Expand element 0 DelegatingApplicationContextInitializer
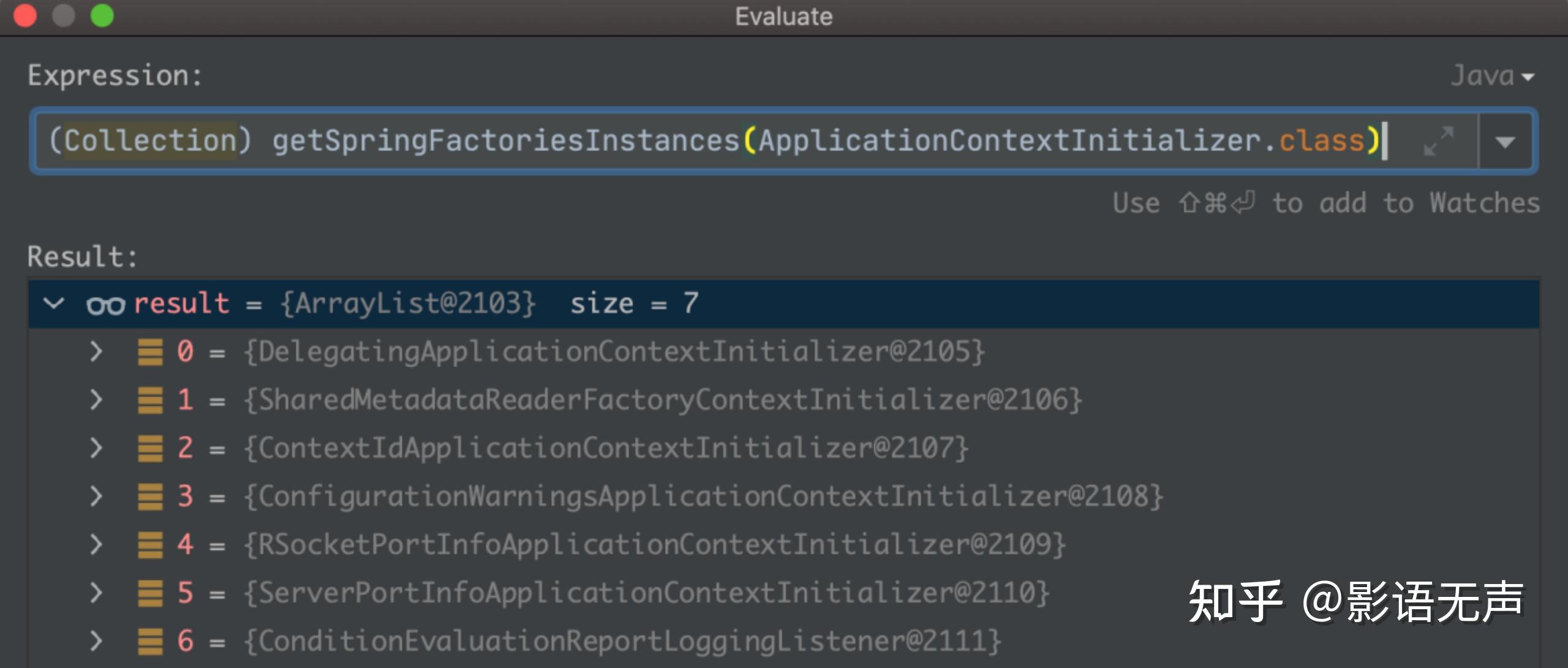 [95, 352]
